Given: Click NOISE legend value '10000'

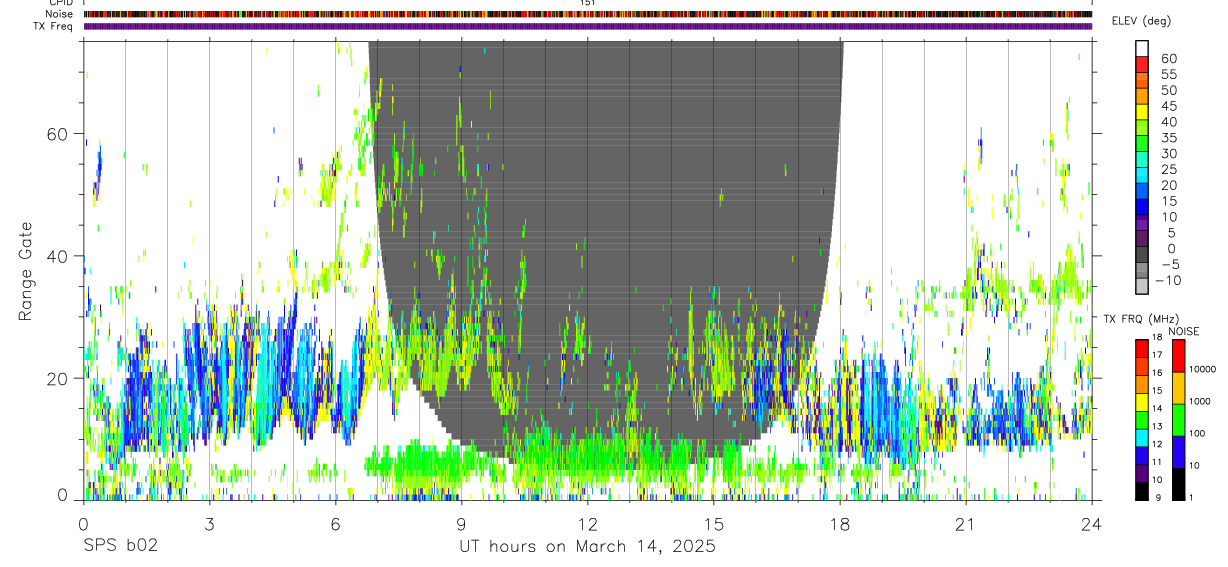Looking at the screenshot, I should 1205,369.
